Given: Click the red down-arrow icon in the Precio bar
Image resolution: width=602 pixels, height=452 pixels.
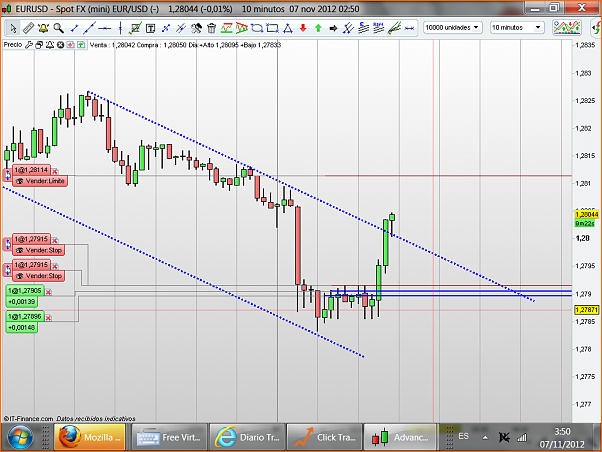Looking at the screenshot, I should [x=70, y=45].
